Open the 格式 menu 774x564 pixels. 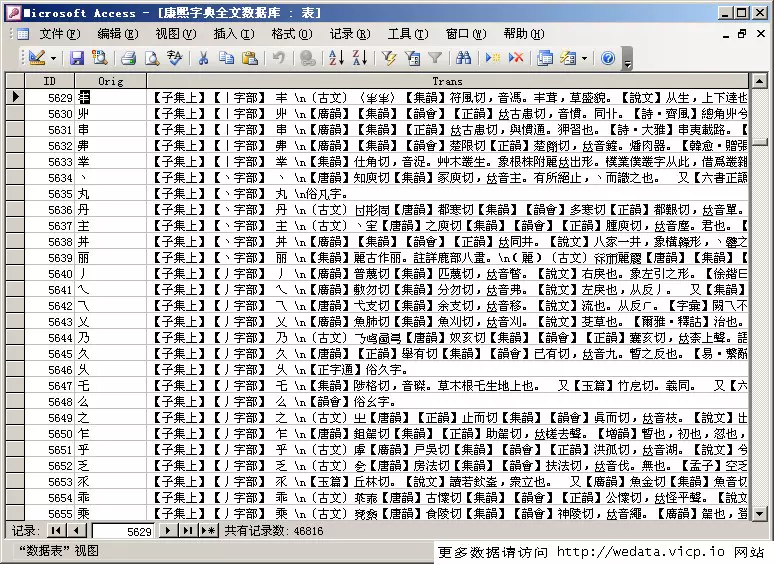pos(292,34)
